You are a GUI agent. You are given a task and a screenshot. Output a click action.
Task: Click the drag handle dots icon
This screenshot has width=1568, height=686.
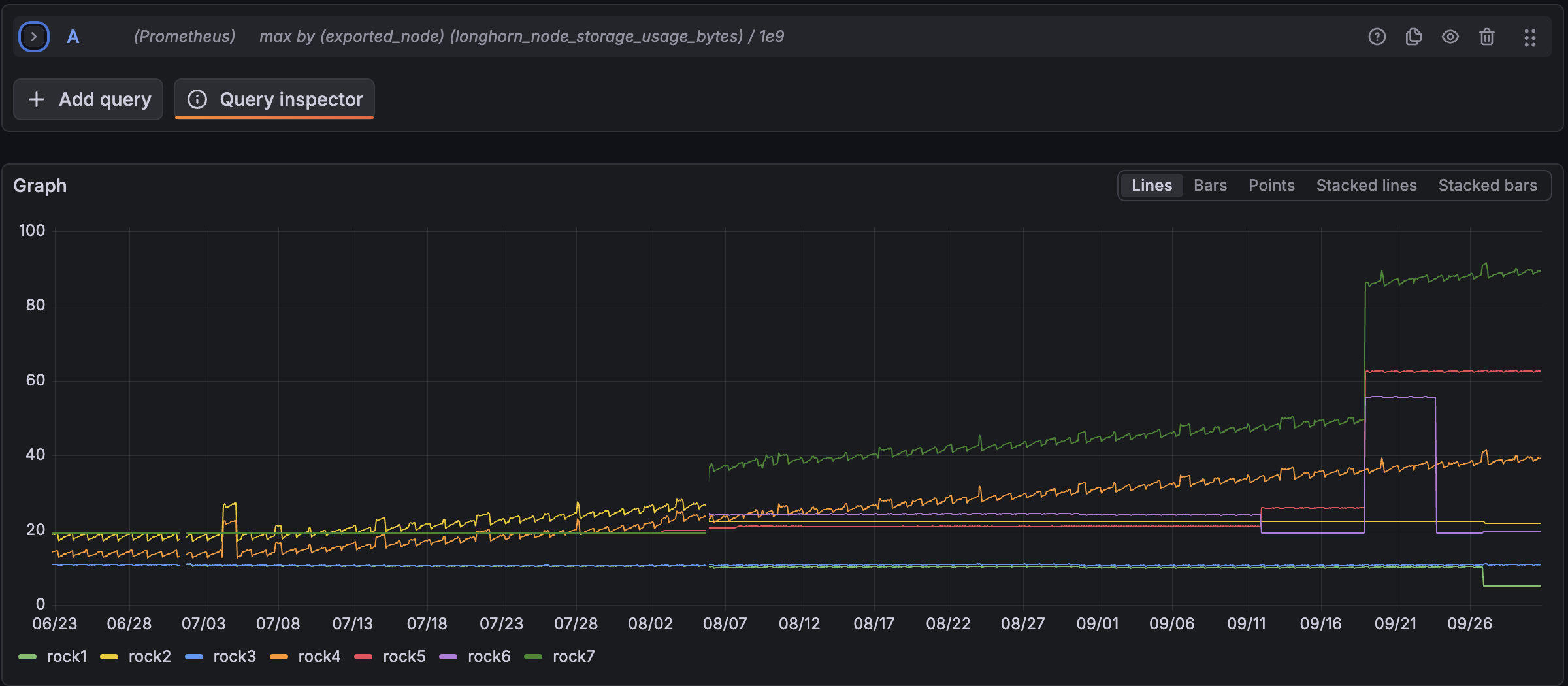click(x=1529, y=37)
